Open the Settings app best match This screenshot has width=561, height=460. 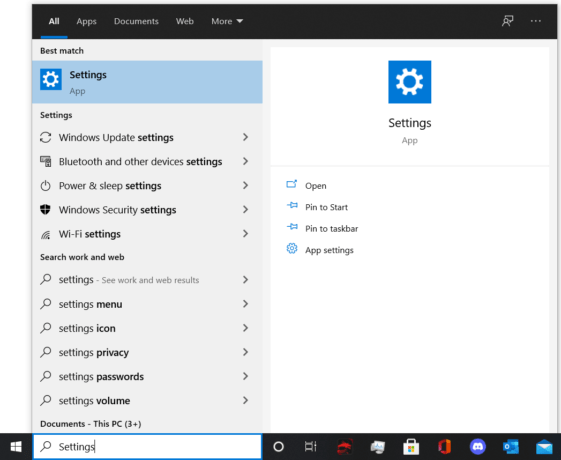coord(147,82)
